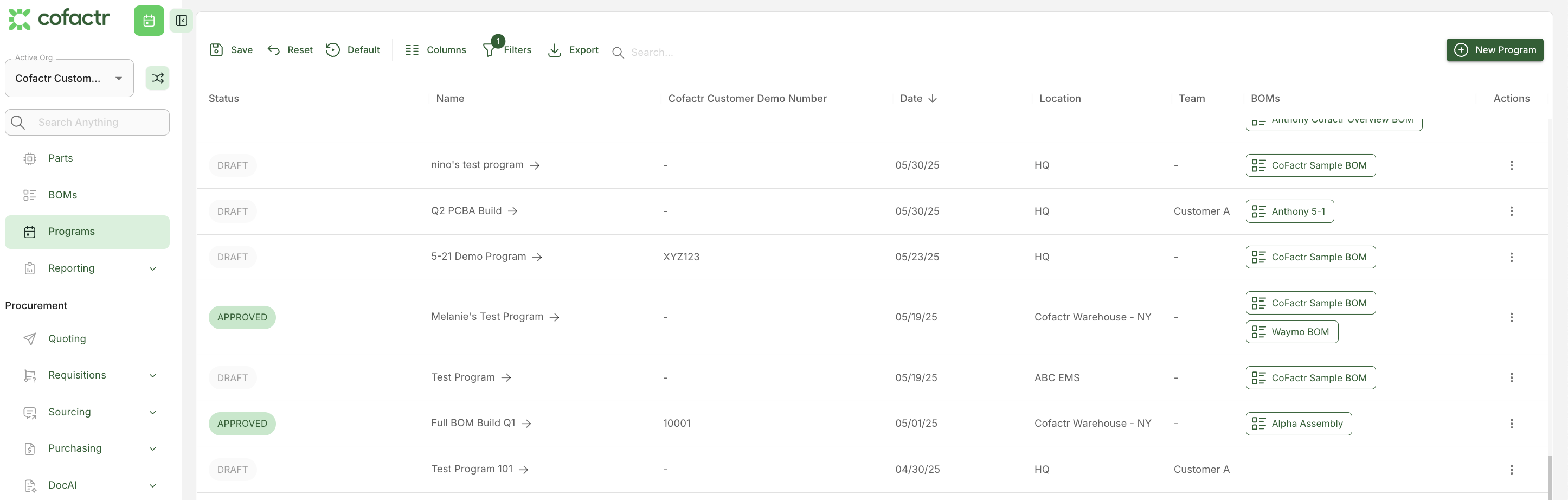1568x500 pixels.
Task: Click Cofactr Customer Demo Number header
Action: [747, 99]
